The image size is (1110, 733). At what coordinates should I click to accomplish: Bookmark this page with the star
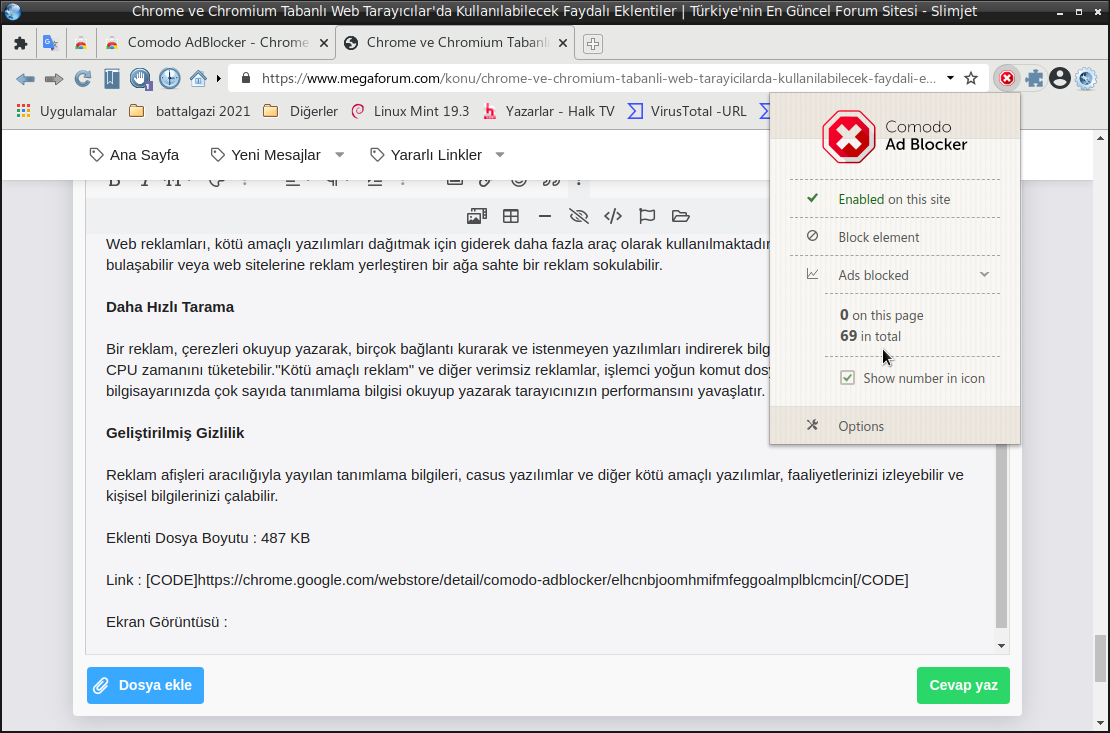tap(971, 79)
